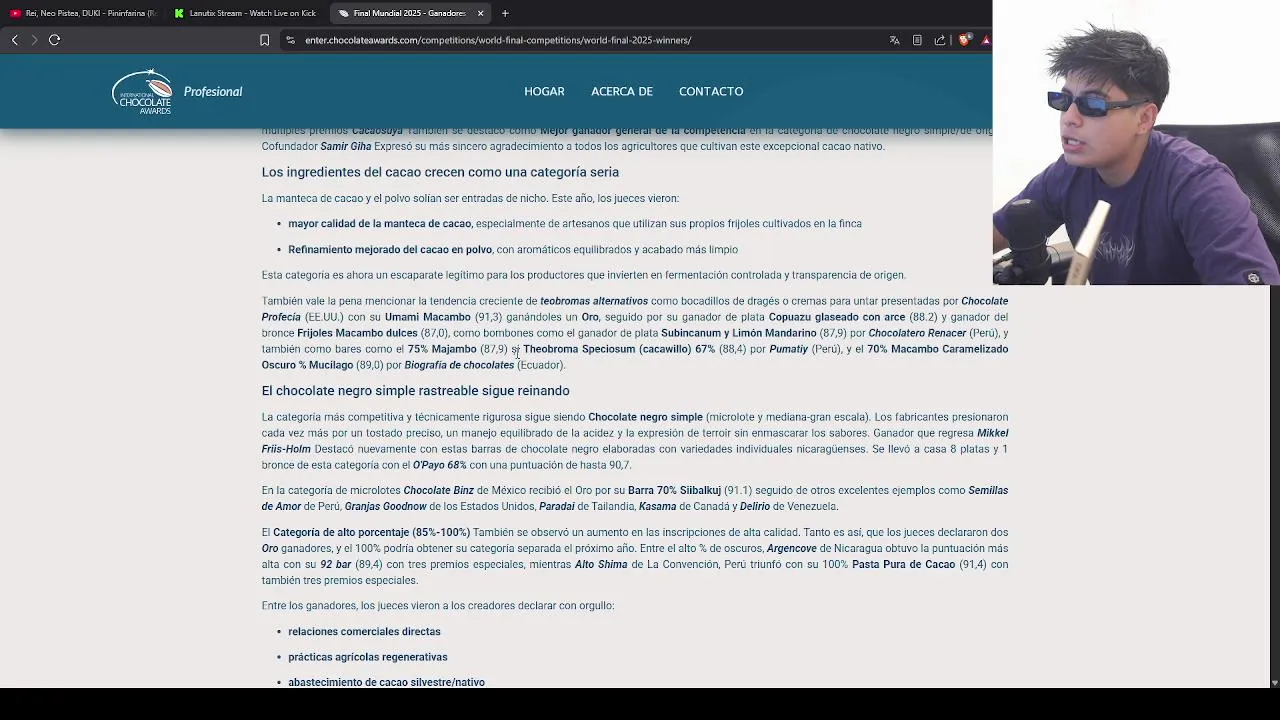Click the text 'Chocolate Profecía'
The width and height of the screenshot is (1280, 720).
point(984,301)
